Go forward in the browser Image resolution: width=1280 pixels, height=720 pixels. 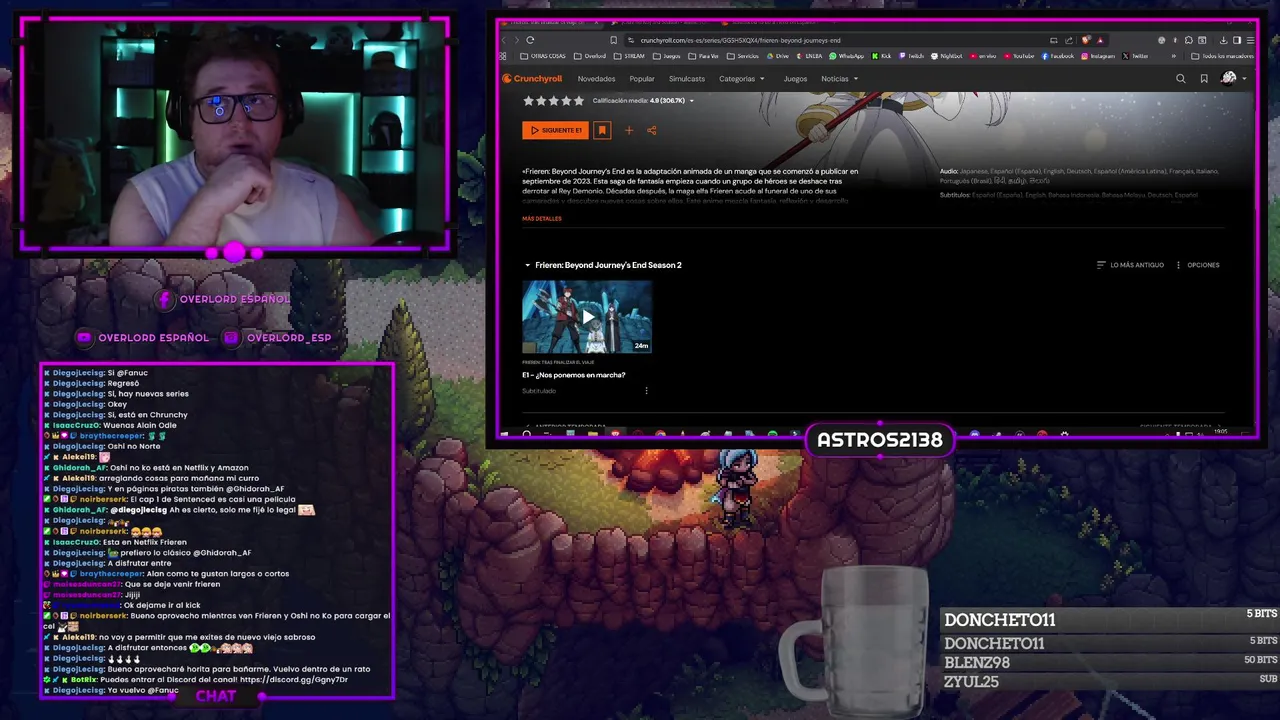(517, 40)
